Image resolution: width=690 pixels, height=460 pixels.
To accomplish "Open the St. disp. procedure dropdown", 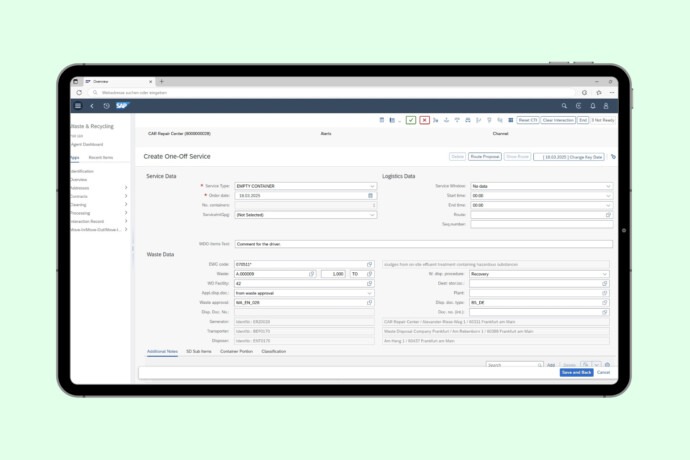I will 608,273.
